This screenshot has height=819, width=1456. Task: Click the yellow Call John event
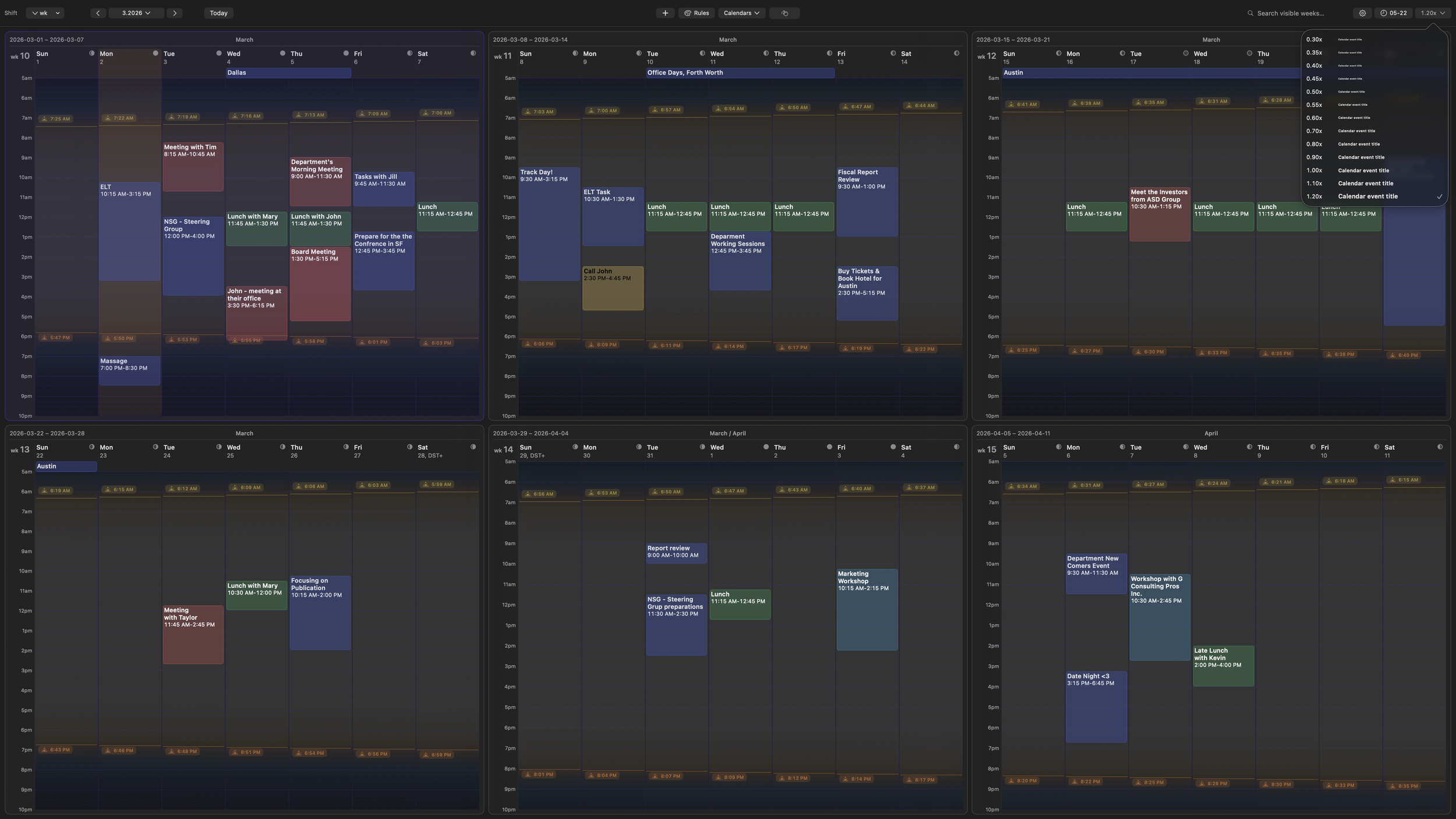click(613, 290)
